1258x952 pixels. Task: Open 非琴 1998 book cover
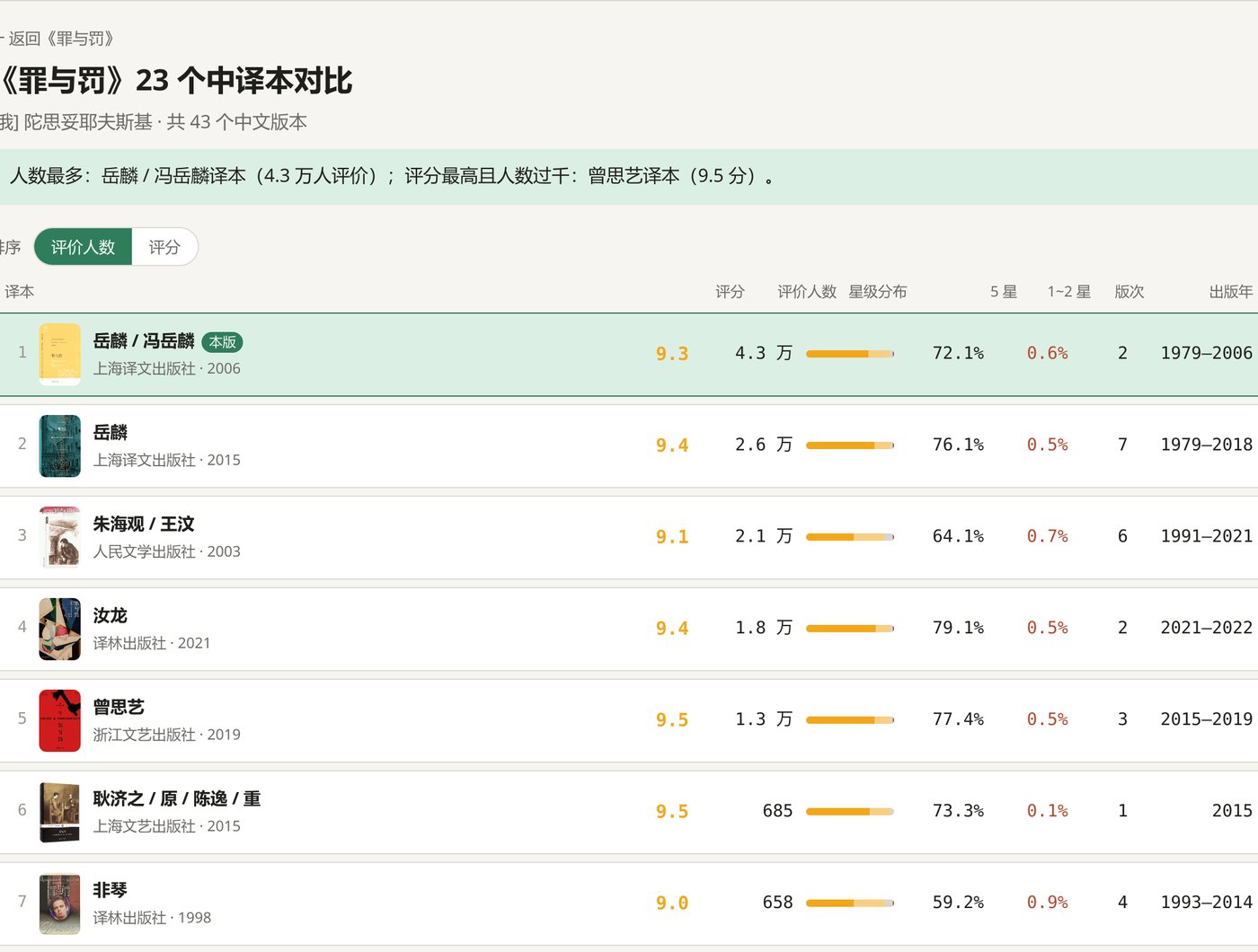pos(60,904)
